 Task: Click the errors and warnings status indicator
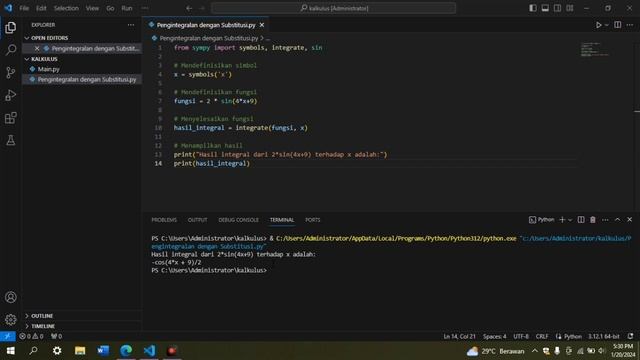(x=31, y=336)
